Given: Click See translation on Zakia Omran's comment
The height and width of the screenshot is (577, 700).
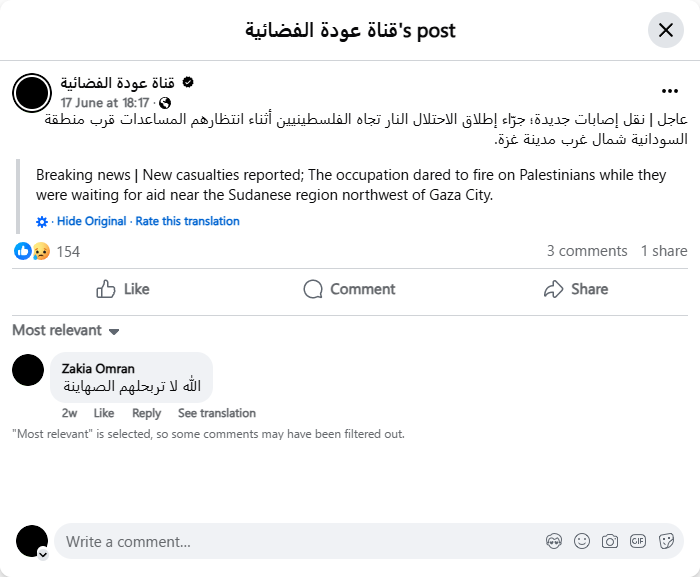Looking at the screenshot, I should (x=217, y=413).
